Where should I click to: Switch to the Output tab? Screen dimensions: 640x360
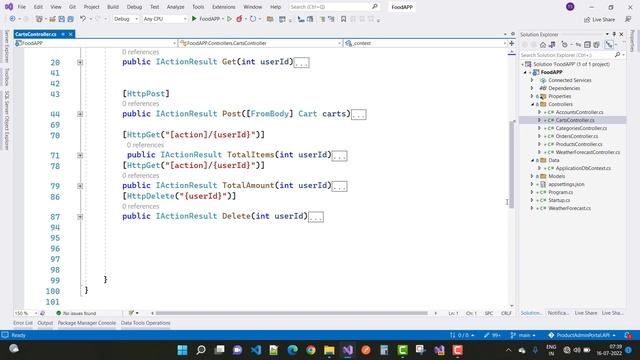(45, 323)
